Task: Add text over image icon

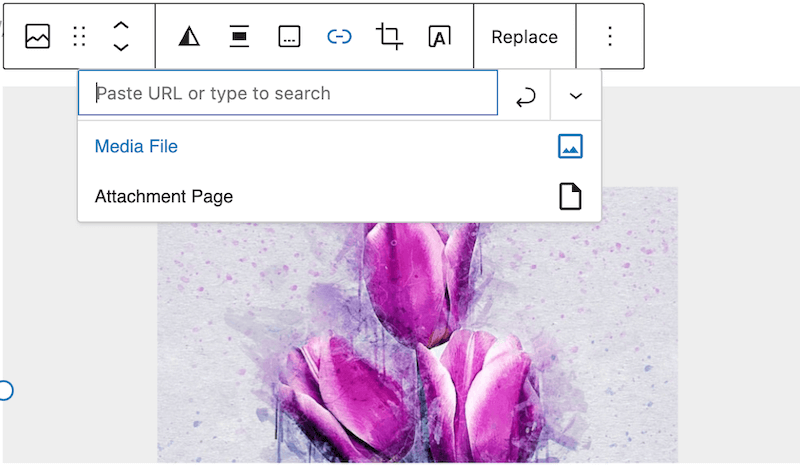Action: 439,36
